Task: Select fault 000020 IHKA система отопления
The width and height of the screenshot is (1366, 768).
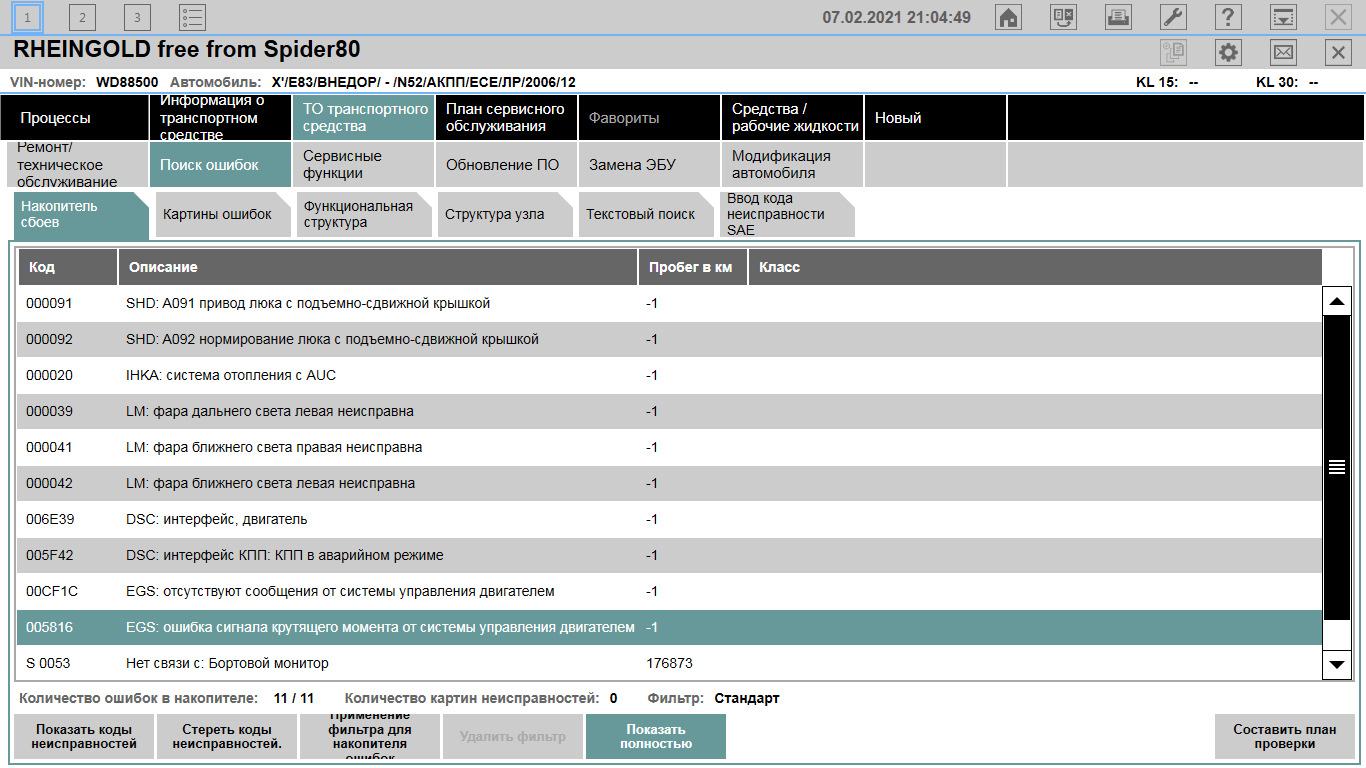Action: point(670,375)
